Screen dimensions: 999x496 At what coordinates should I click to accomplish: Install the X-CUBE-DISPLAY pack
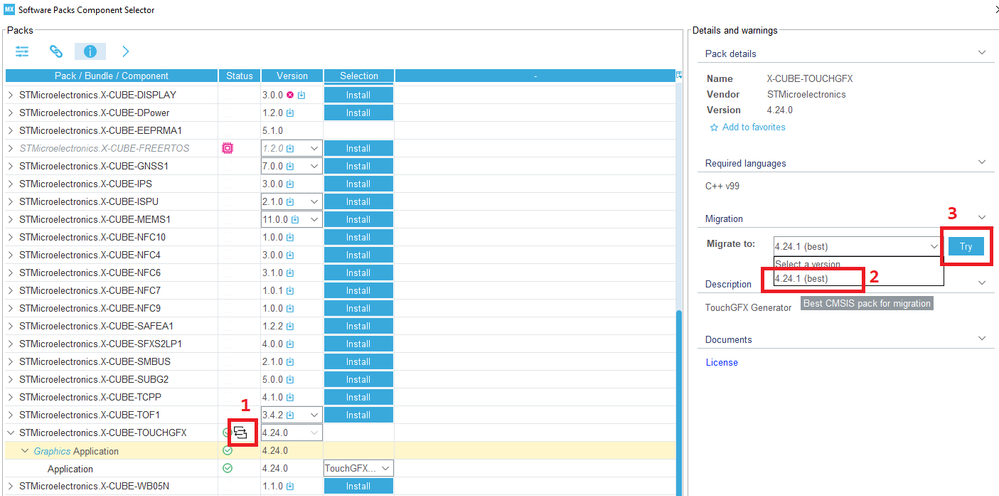[358, 95]
